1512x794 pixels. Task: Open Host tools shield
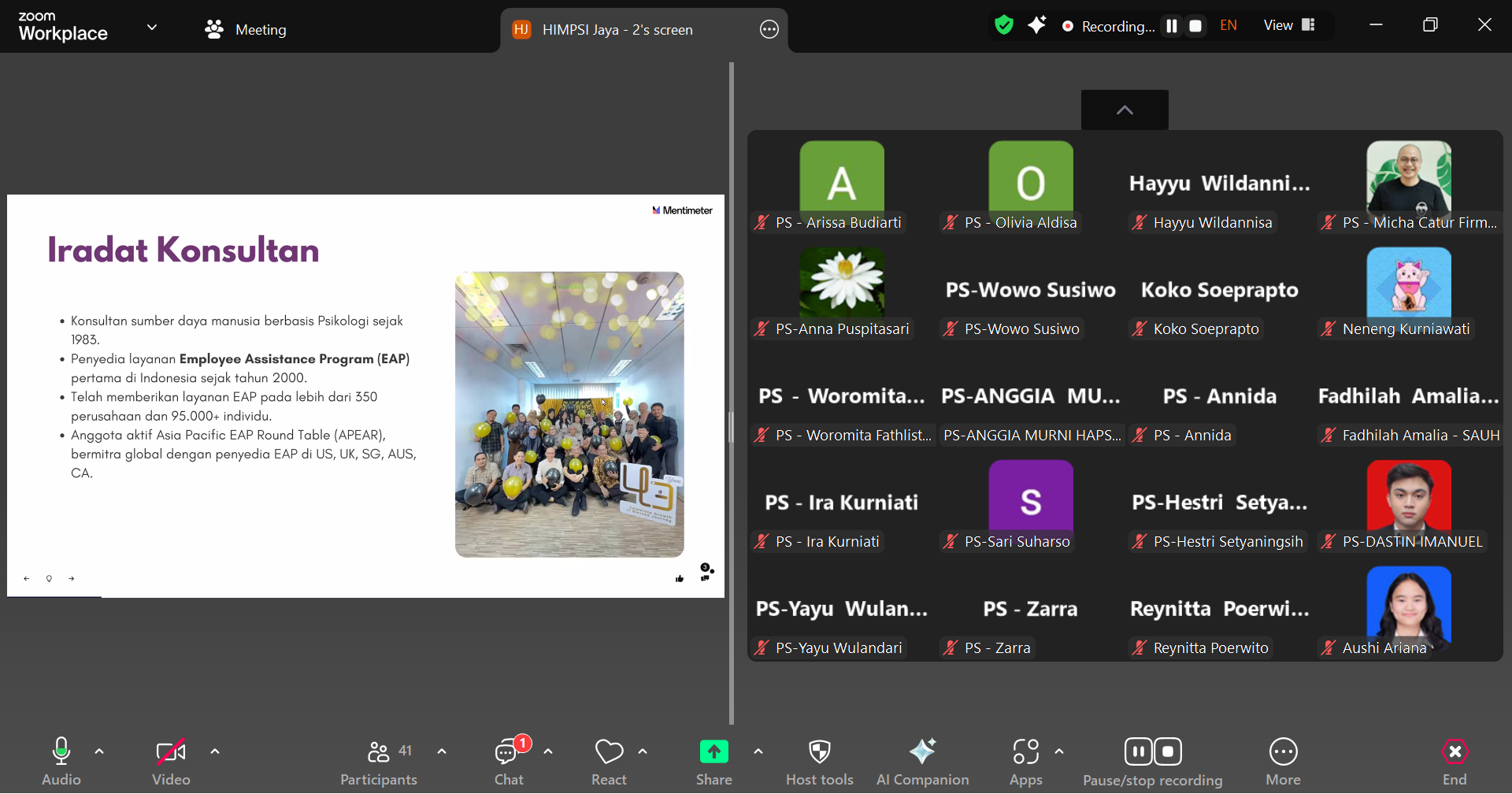click(x=820, y=761)
